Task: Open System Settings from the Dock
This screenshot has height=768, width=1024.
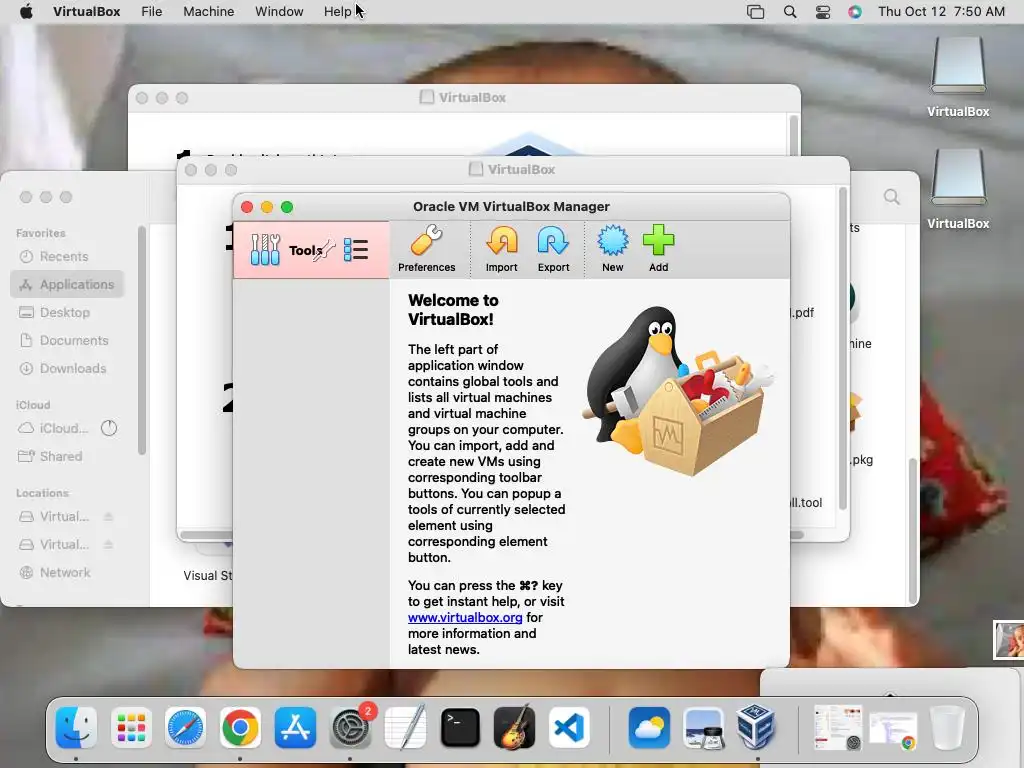Action: point(350,727)
